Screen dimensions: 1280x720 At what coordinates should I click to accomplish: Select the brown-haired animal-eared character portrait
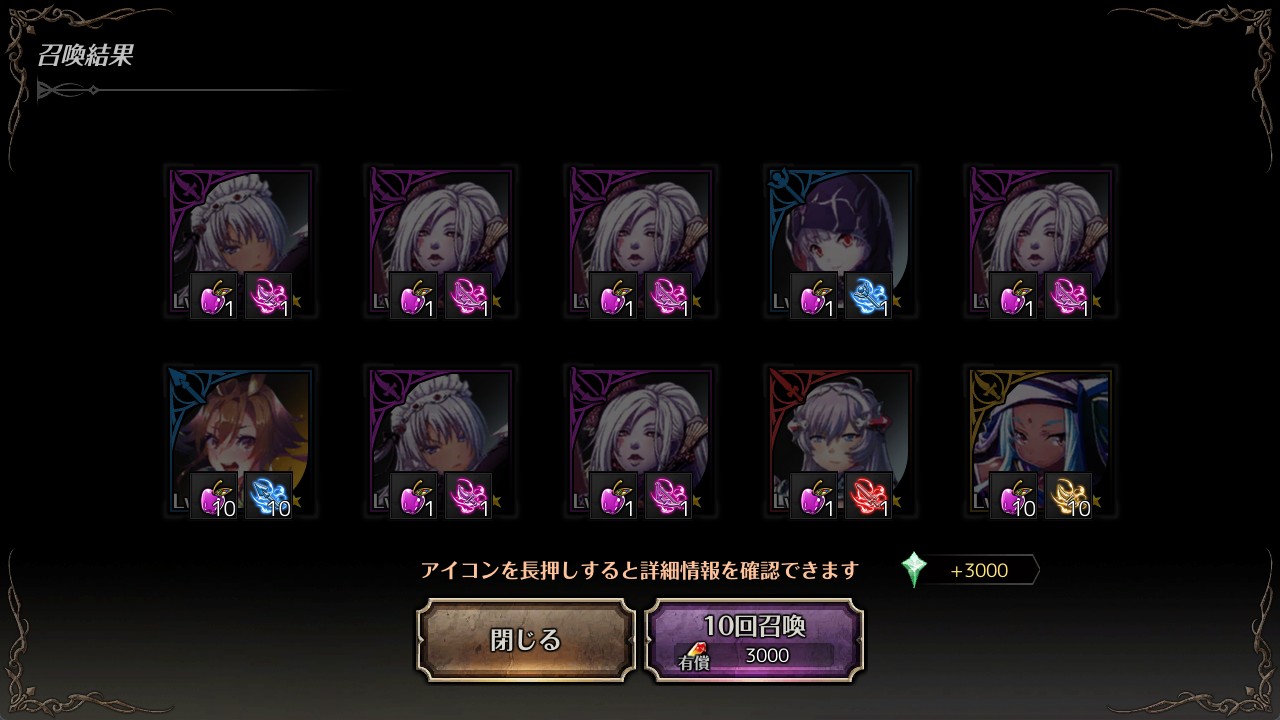coord(241,442)
